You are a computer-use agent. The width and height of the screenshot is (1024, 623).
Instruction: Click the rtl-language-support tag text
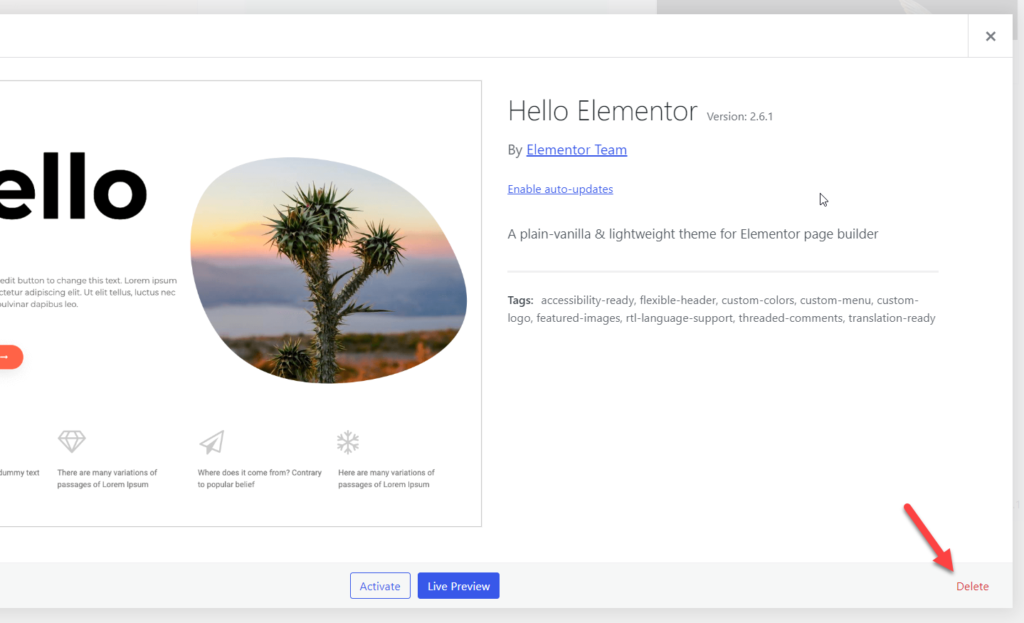coord(679,318)
